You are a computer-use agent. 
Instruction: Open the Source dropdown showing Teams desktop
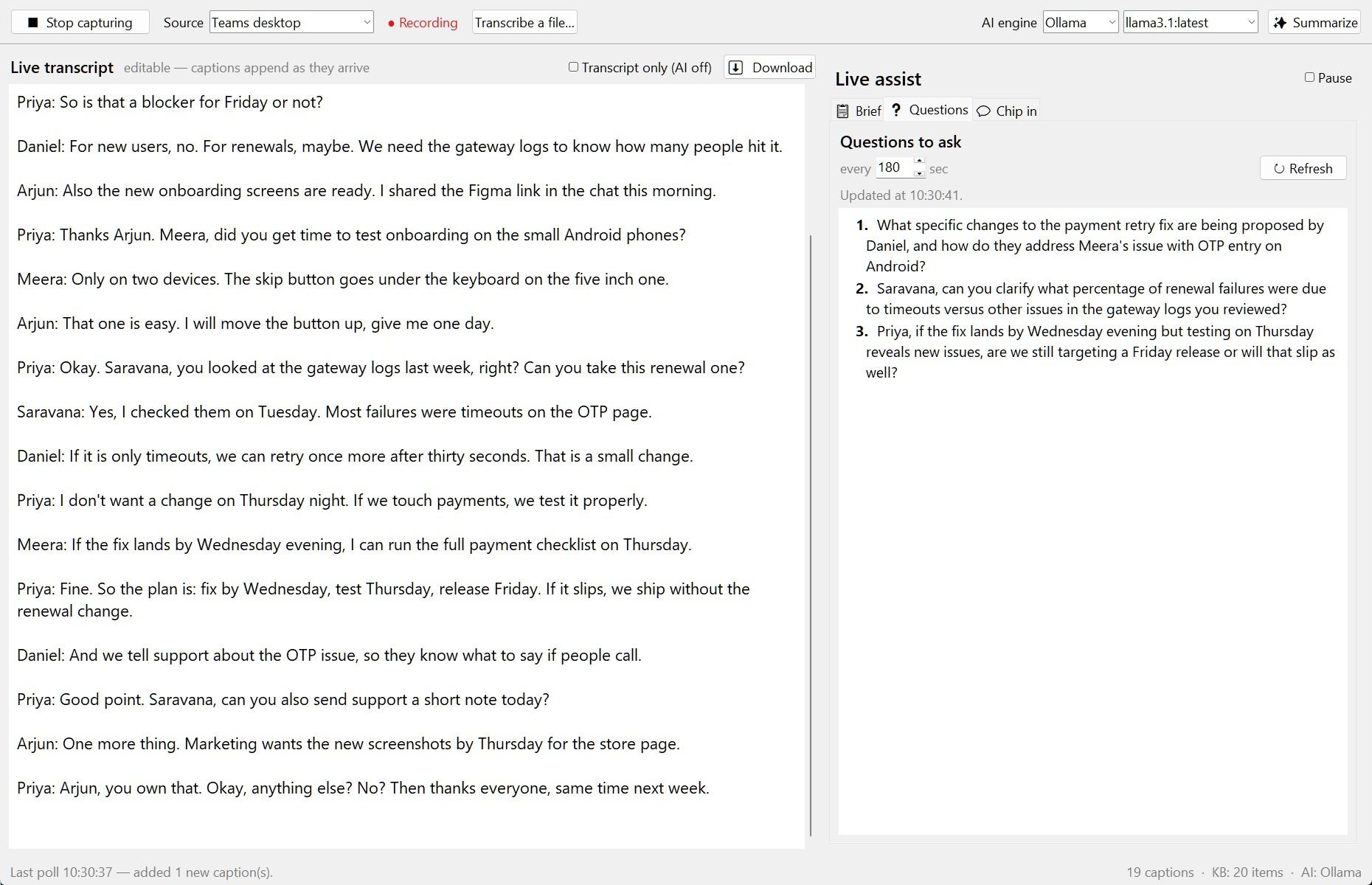point(291,22)
